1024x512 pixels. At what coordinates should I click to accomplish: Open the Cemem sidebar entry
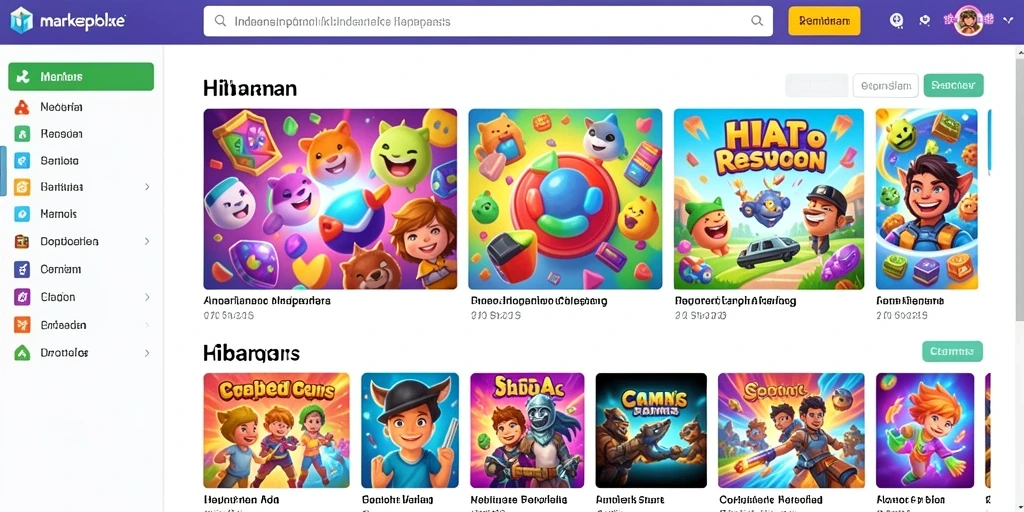(60, 269)
